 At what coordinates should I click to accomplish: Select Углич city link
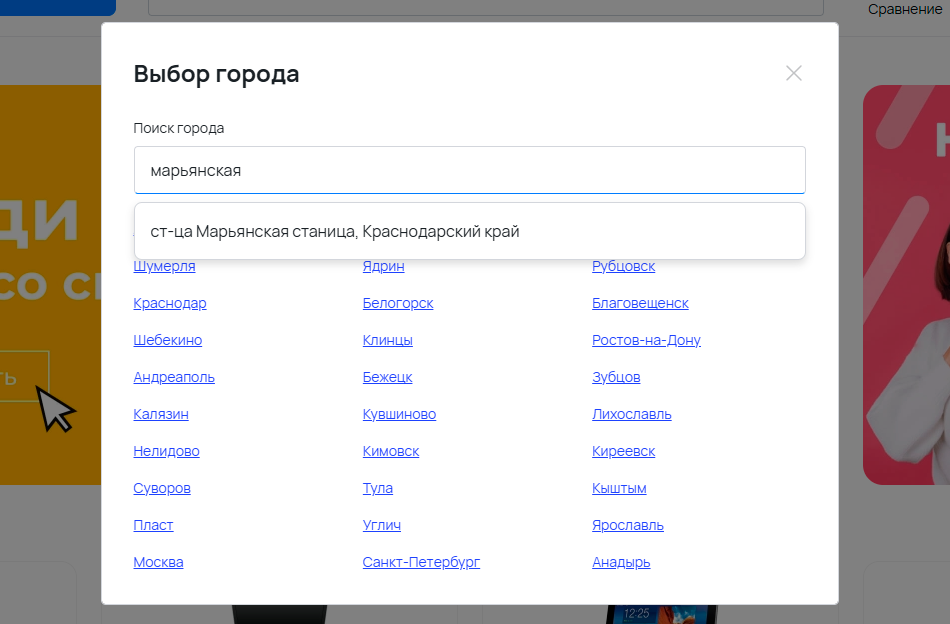(x=382, y=525)
